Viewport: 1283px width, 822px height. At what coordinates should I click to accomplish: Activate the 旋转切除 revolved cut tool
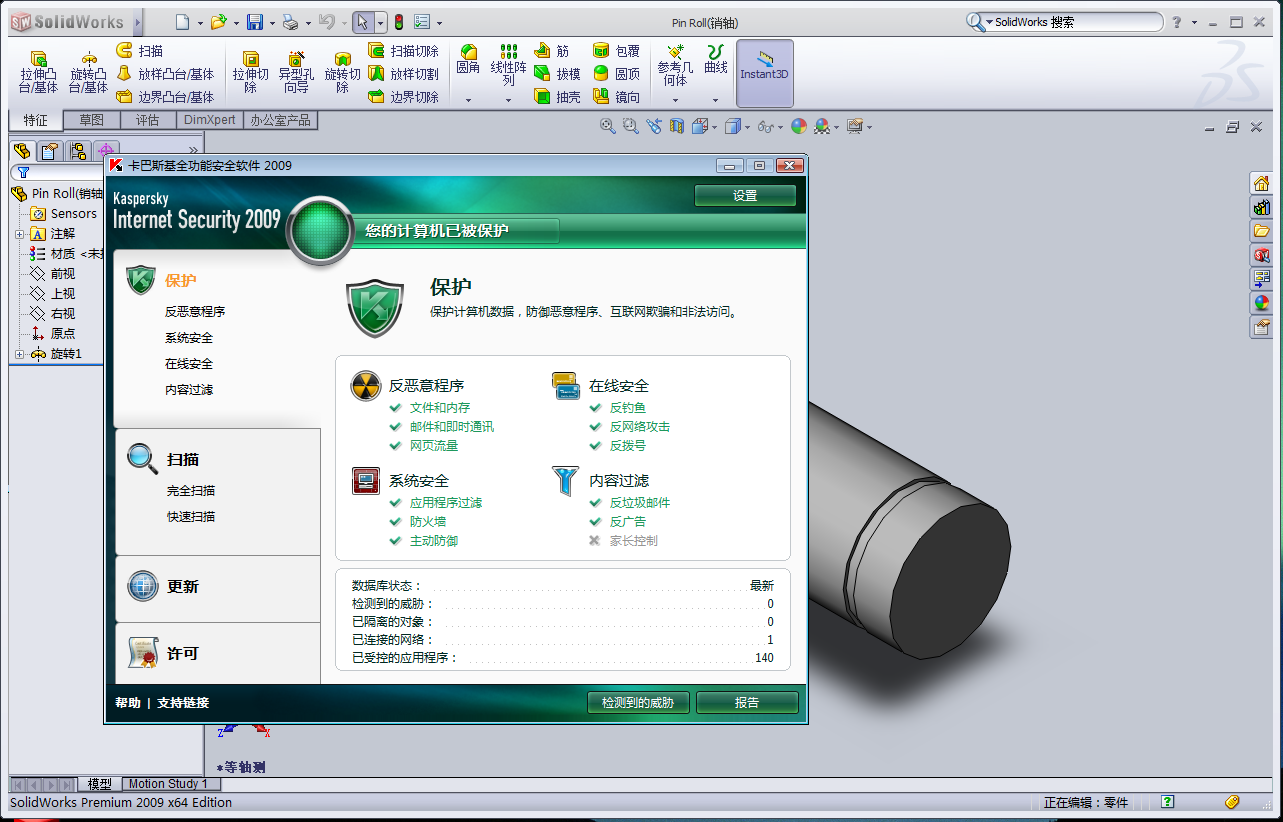(342, 73)
